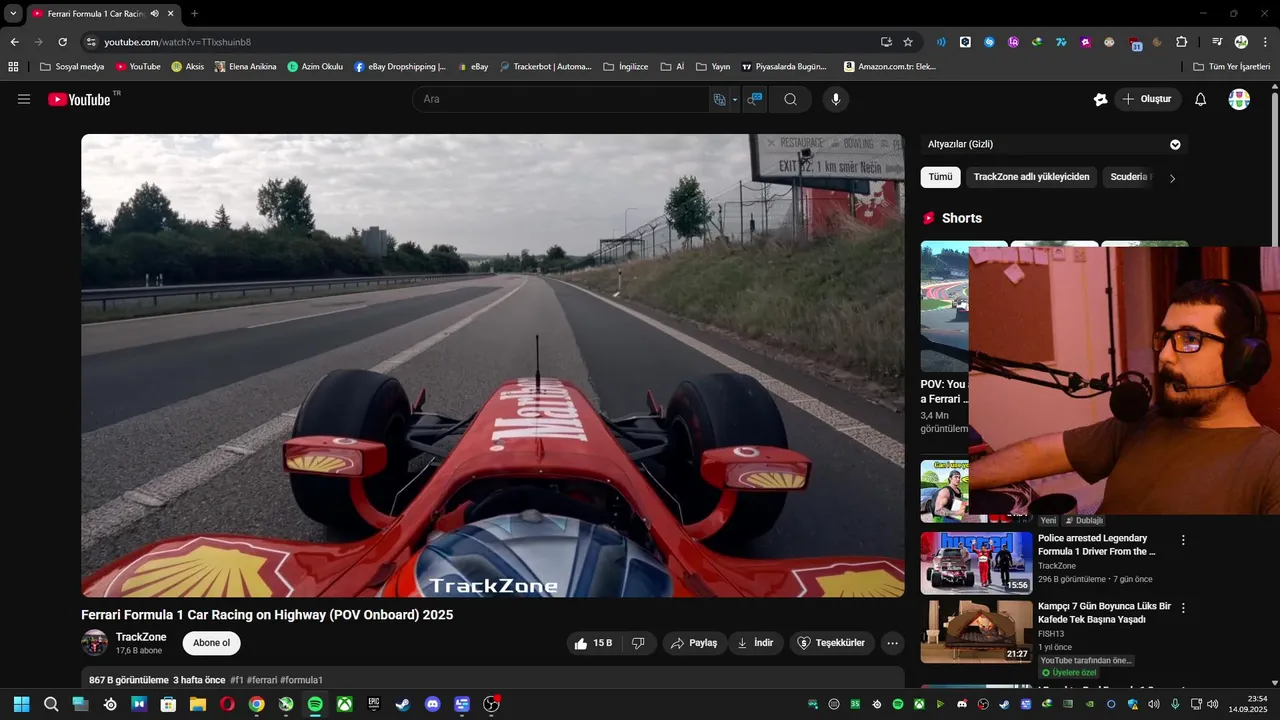This screenshot has height=720, width=1280.
Task: Bookmark this page with the star icon
Action: 908,42
